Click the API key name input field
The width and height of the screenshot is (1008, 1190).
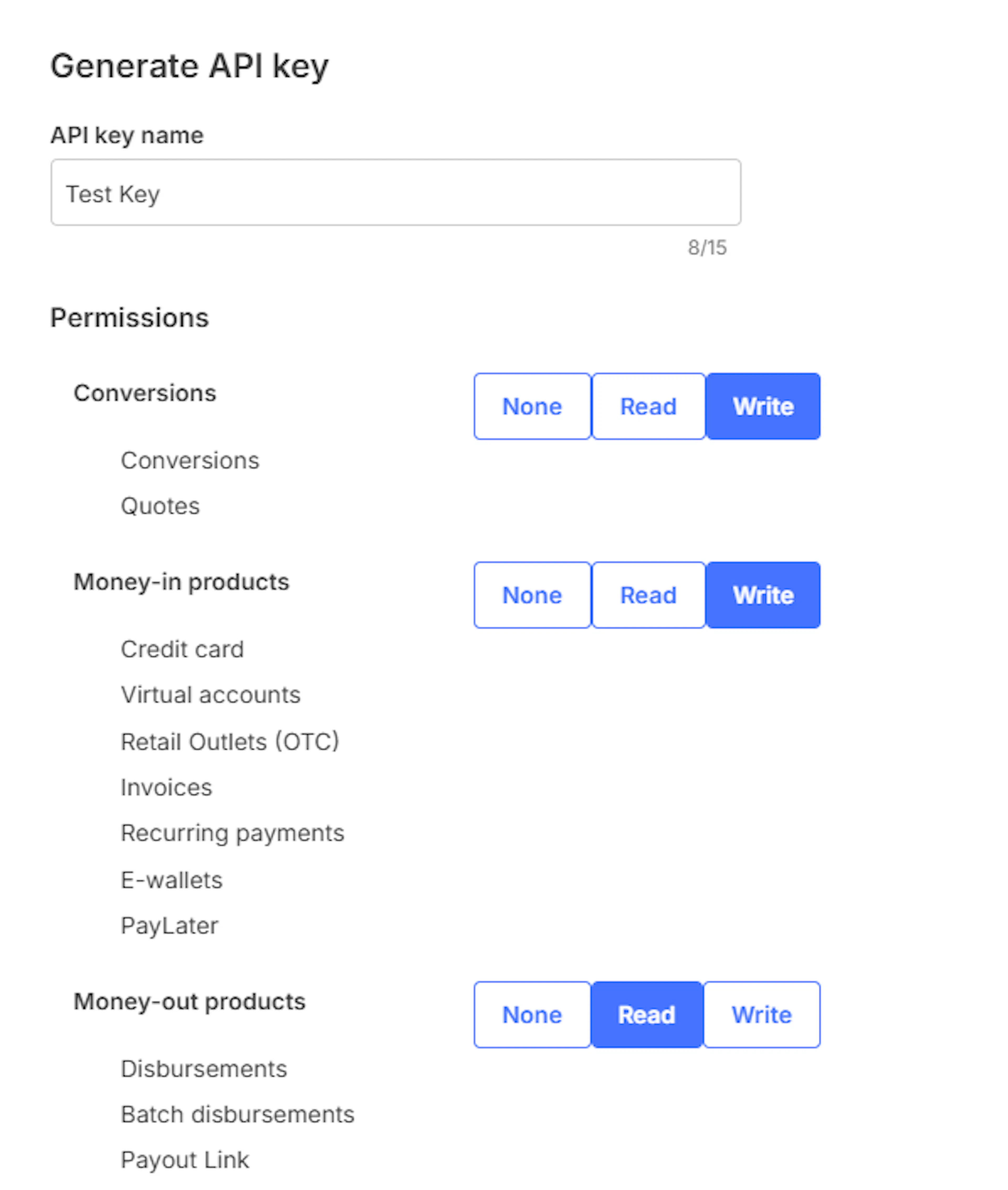pyautogui.click(x=395, y=193)
